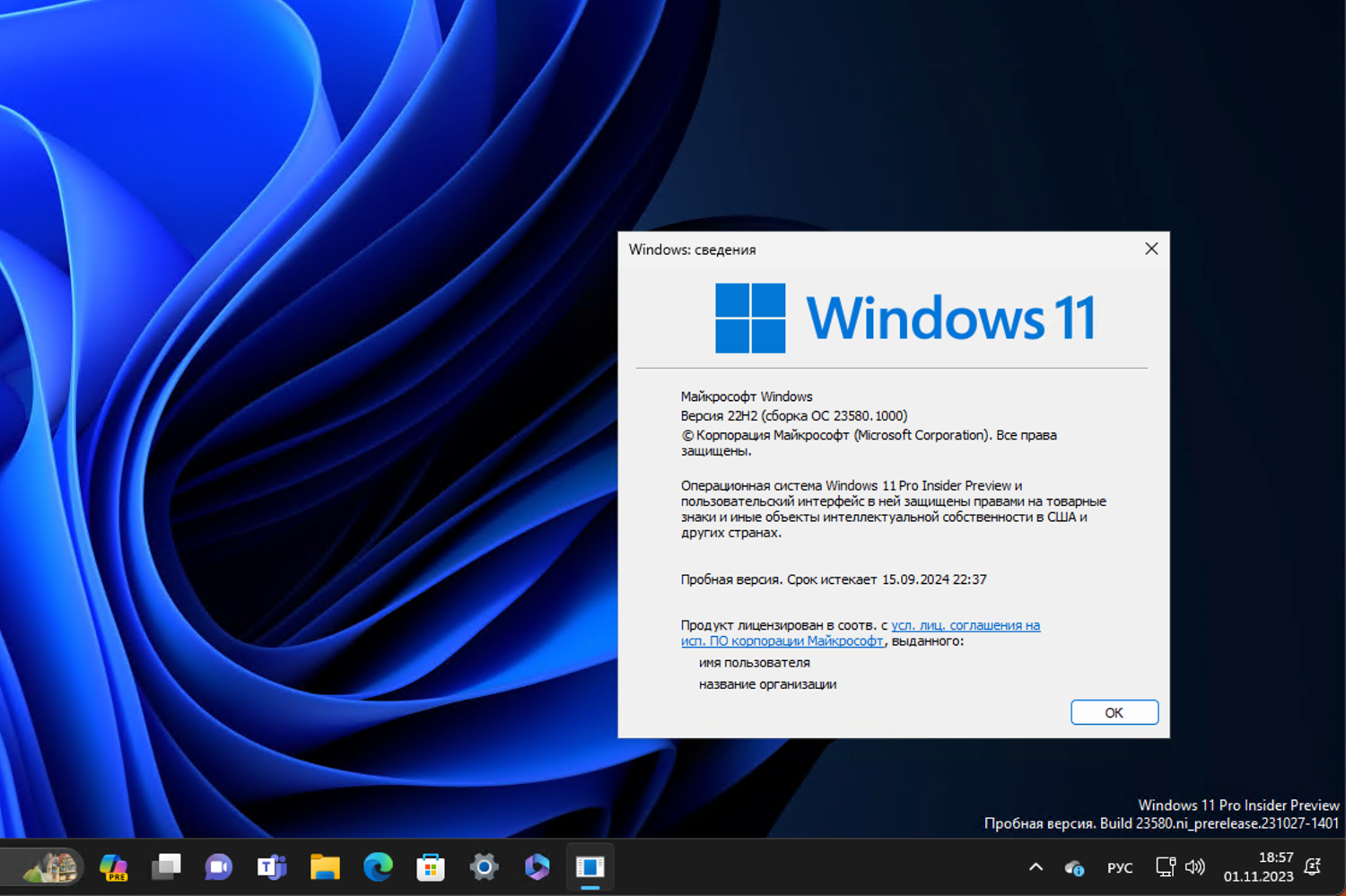Open the Microsoft Store
This screenshot has height=896, width=1346.
point(431,867)
